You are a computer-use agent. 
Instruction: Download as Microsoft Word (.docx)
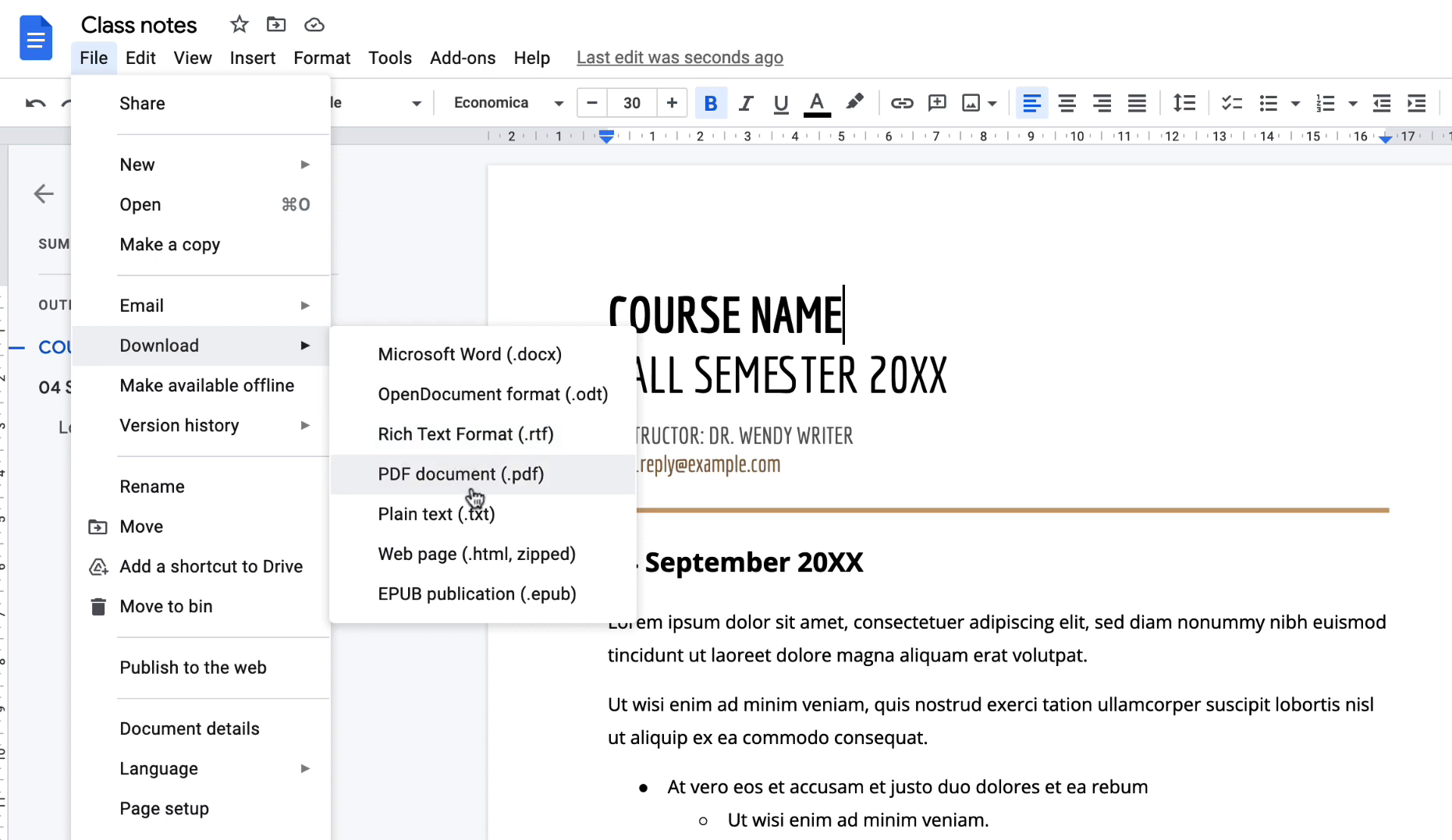(483, 354)
